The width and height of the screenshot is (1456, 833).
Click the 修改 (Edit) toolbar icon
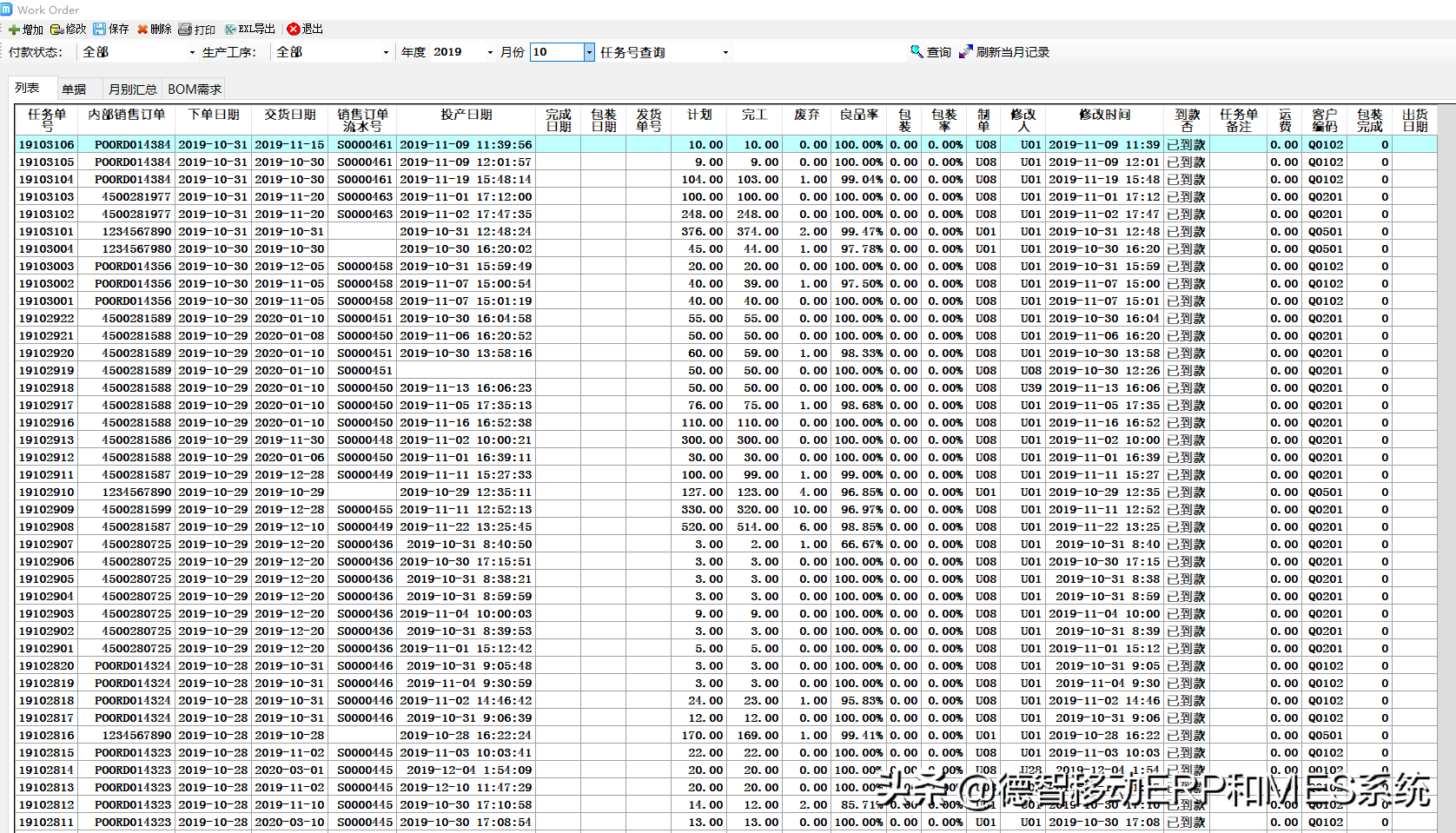(56, 30)
